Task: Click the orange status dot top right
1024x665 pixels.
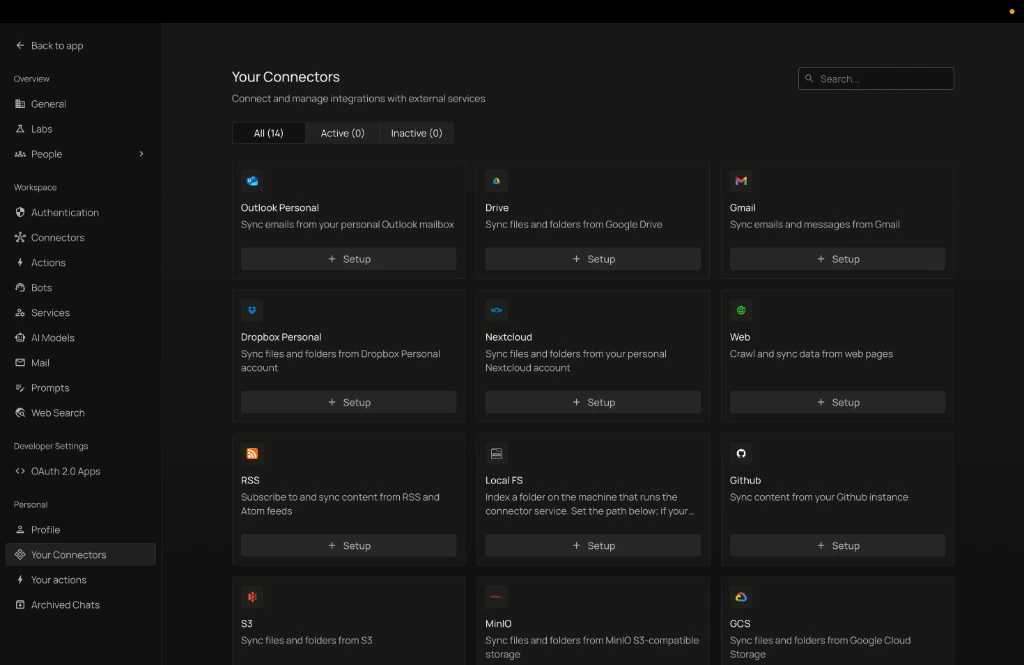Action: point(1012,12)
